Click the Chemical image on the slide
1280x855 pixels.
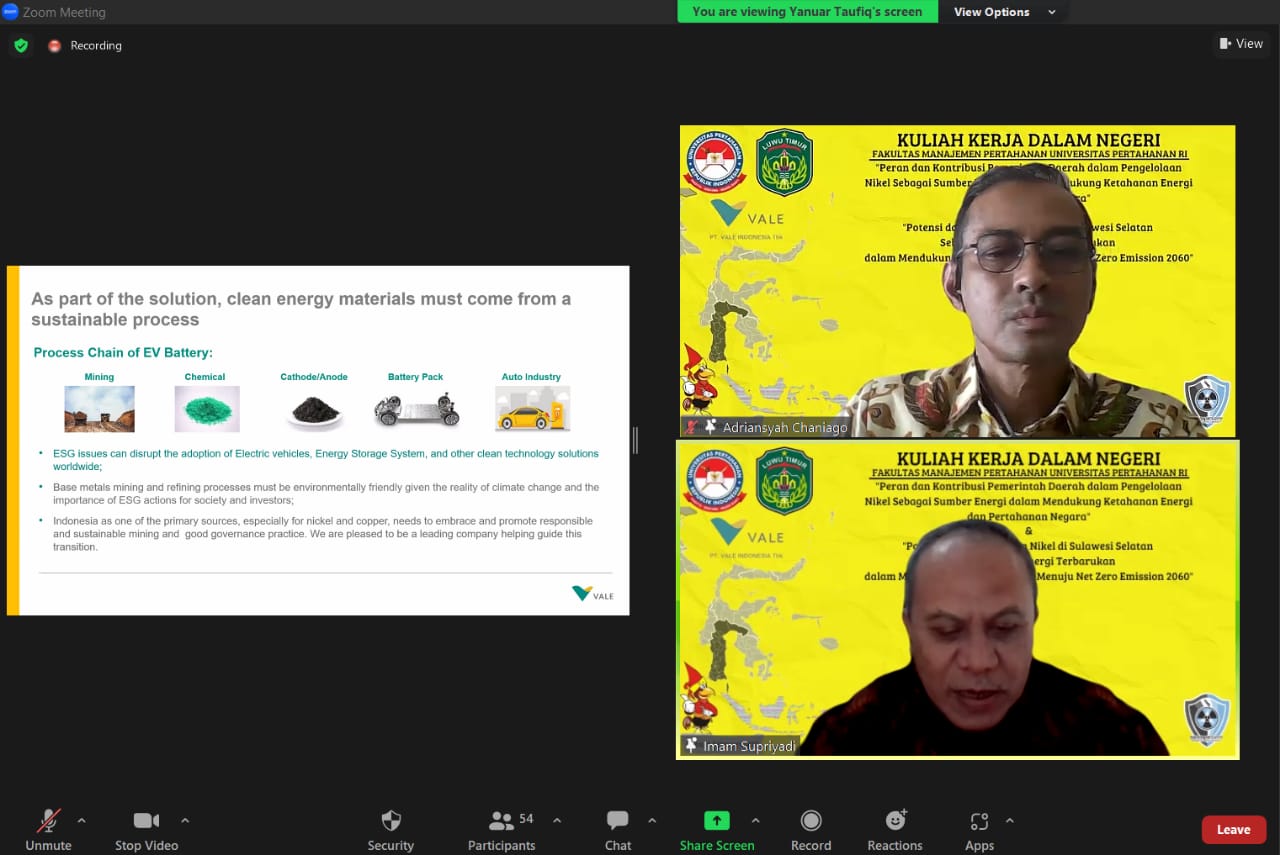pyautogui.click(x=207, y=409)
